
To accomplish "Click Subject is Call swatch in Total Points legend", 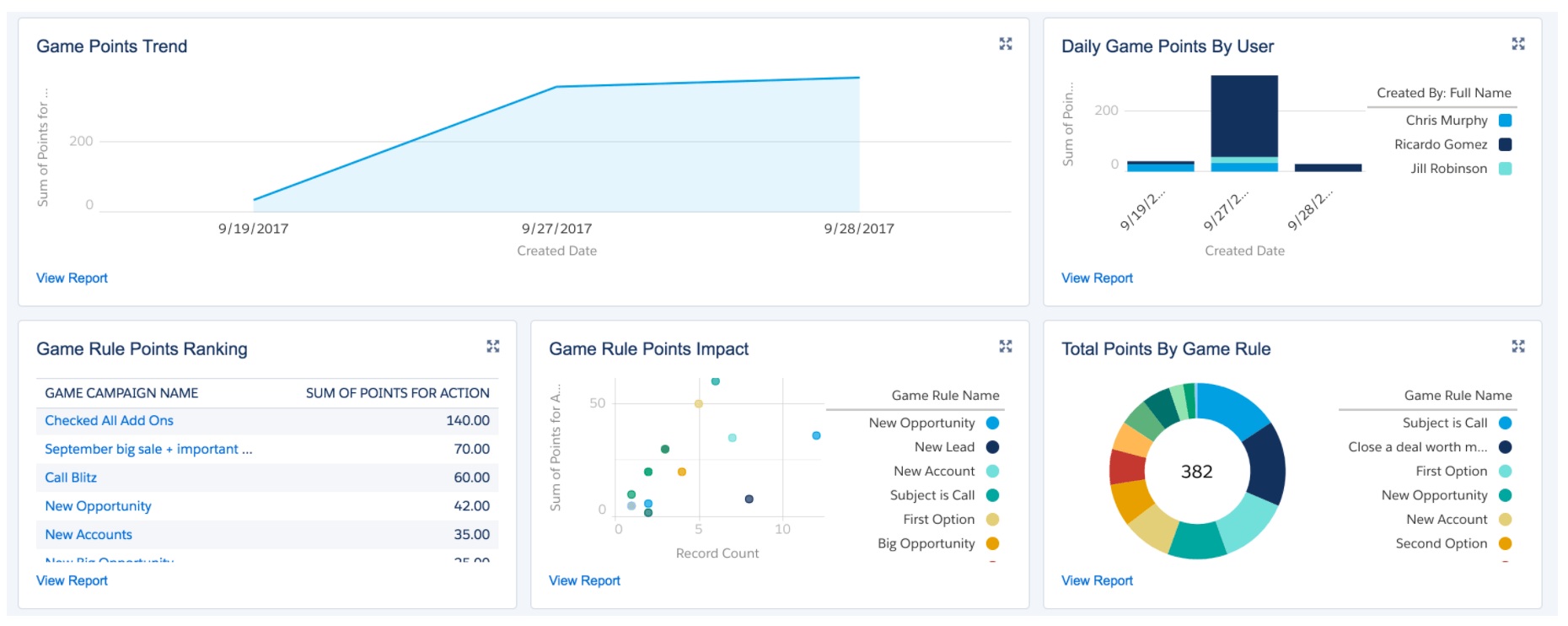I will pyautogui.click(x=1505, y=424).
